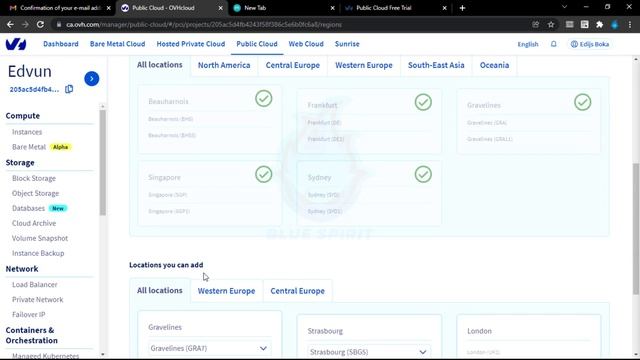The height and width of the screenshot is (360, 640).
Task: Click the sidebar scroll down arrow
Action: (102, 354)
